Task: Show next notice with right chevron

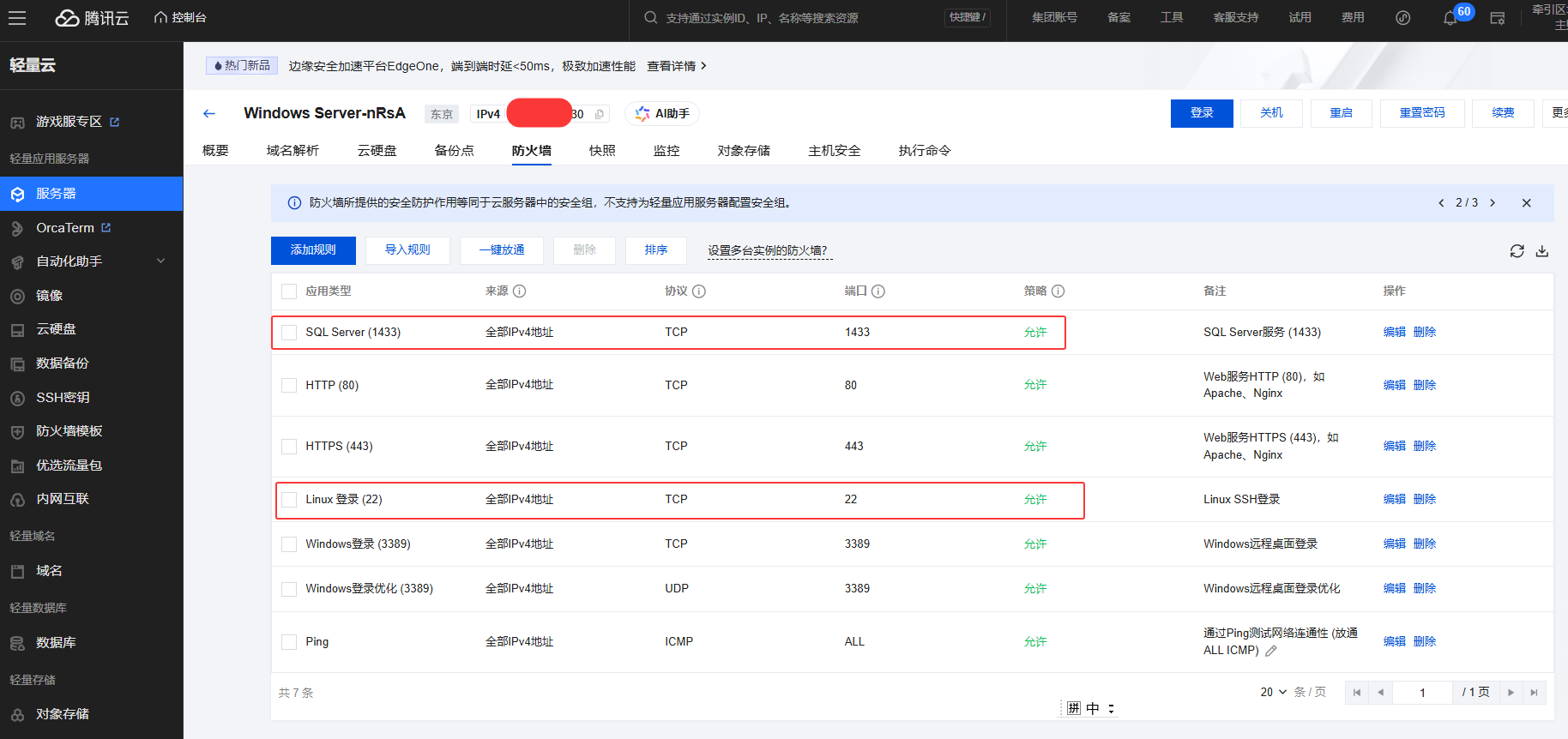Action: (1493, 203)
